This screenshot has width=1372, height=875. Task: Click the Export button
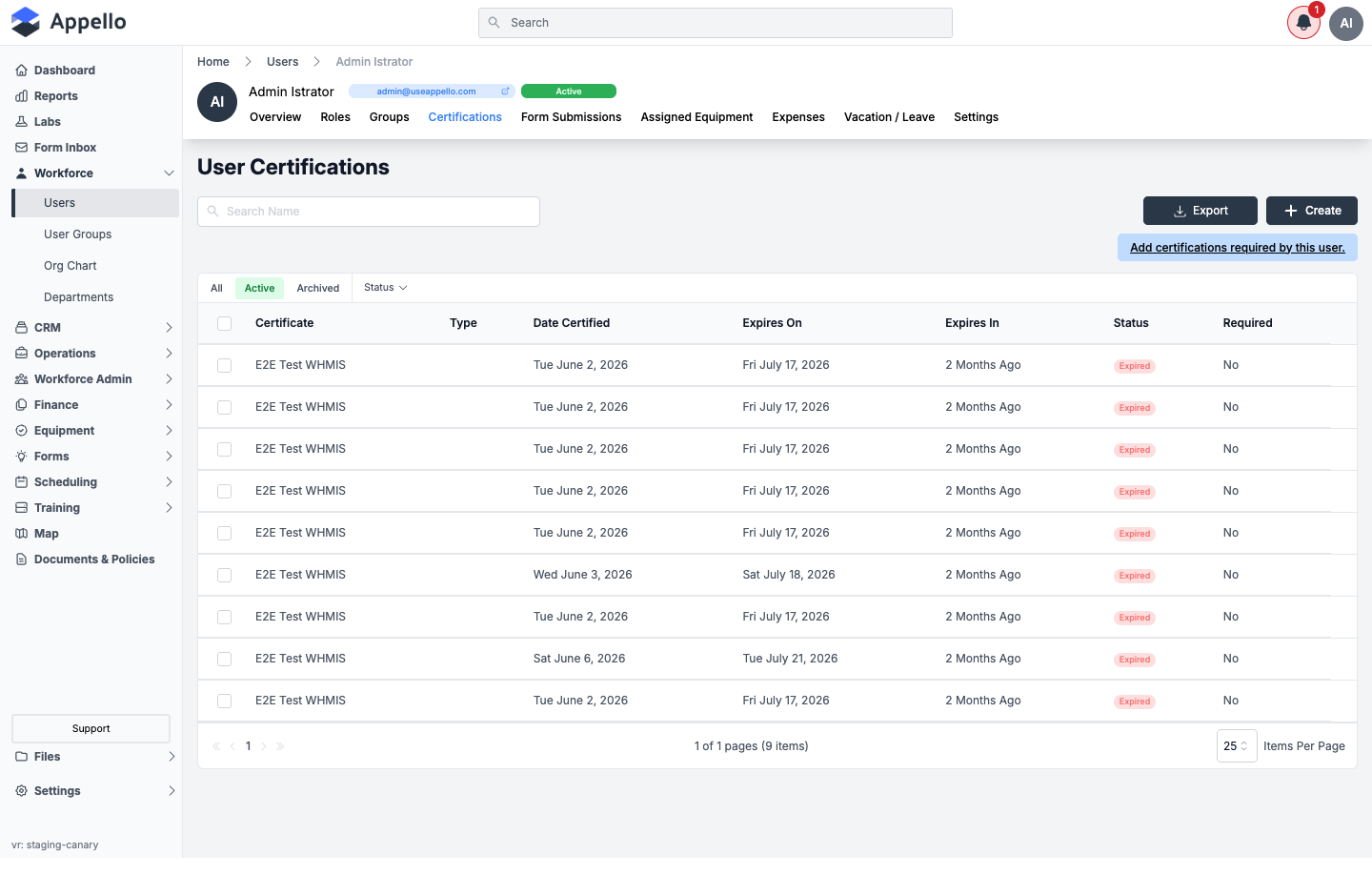coord(1200,211)
